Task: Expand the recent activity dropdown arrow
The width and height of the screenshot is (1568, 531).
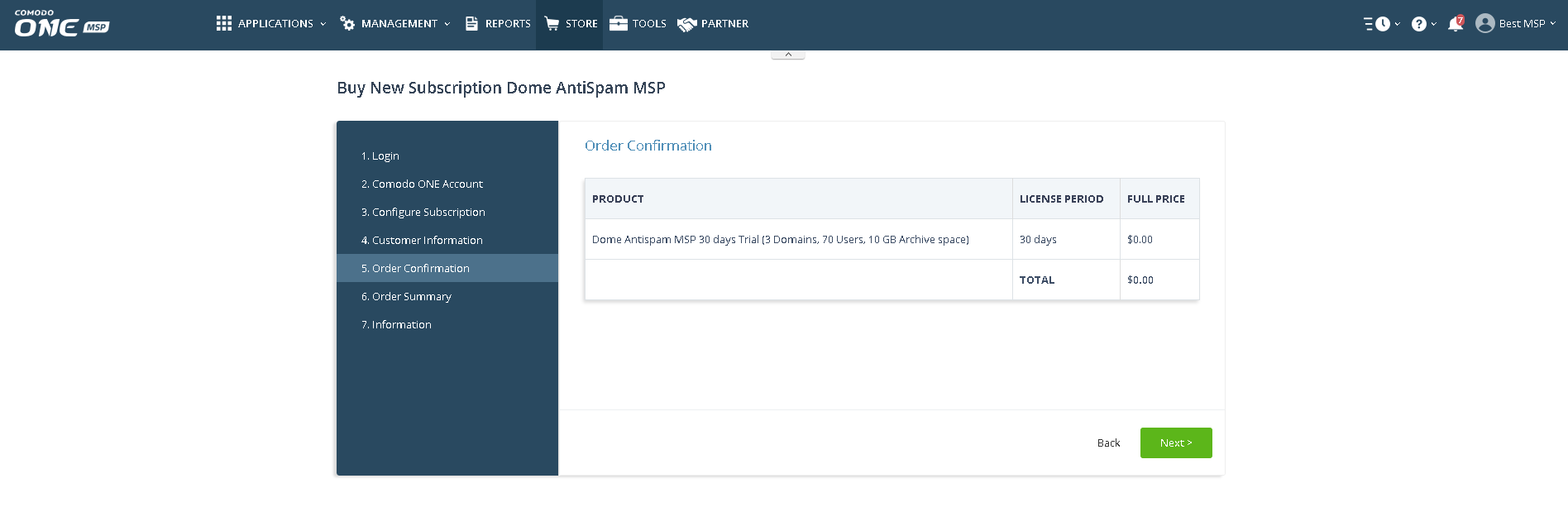Action: coord(1398,24)
